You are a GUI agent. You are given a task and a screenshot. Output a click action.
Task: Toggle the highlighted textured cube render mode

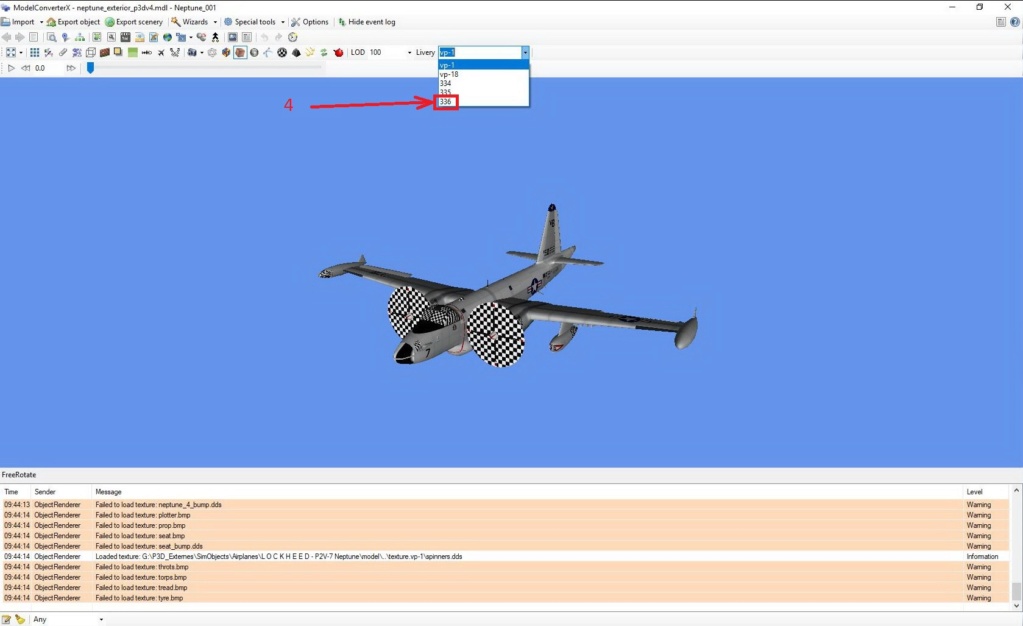[x=240, y=52]
